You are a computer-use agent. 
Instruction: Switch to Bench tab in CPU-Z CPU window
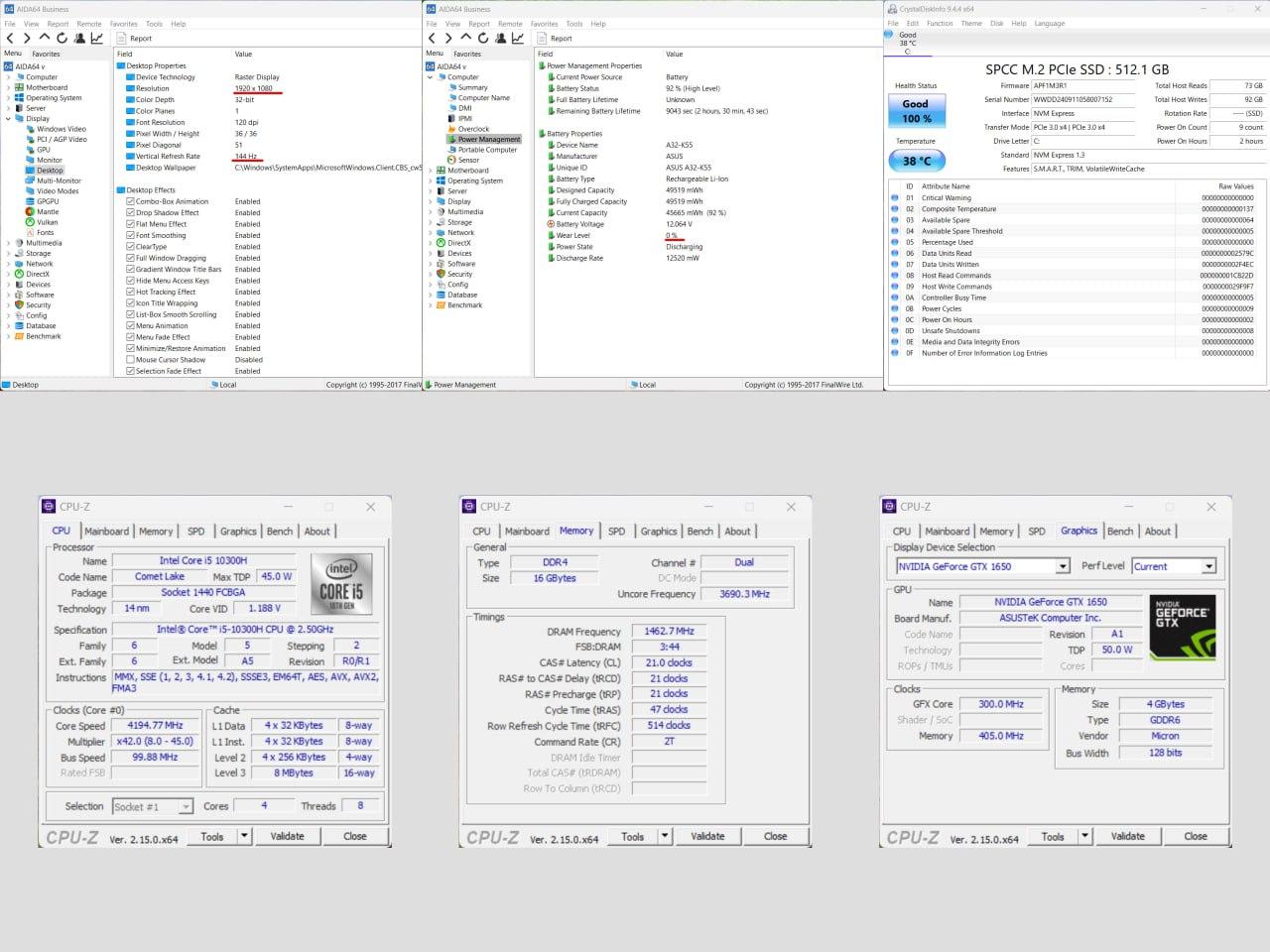click(280, 532)
